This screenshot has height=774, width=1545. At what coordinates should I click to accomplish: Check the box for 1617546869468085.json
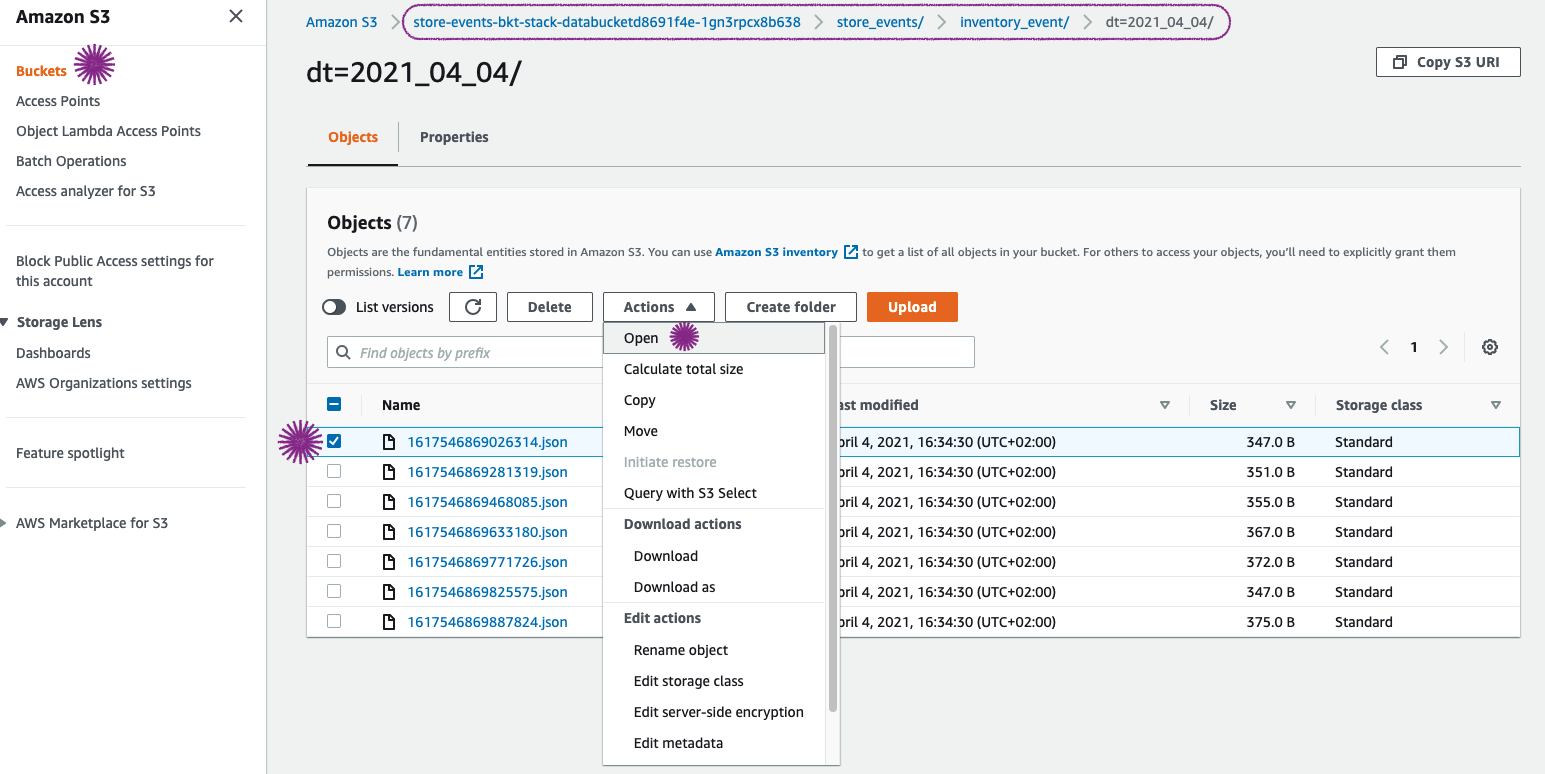coord(334,501)
